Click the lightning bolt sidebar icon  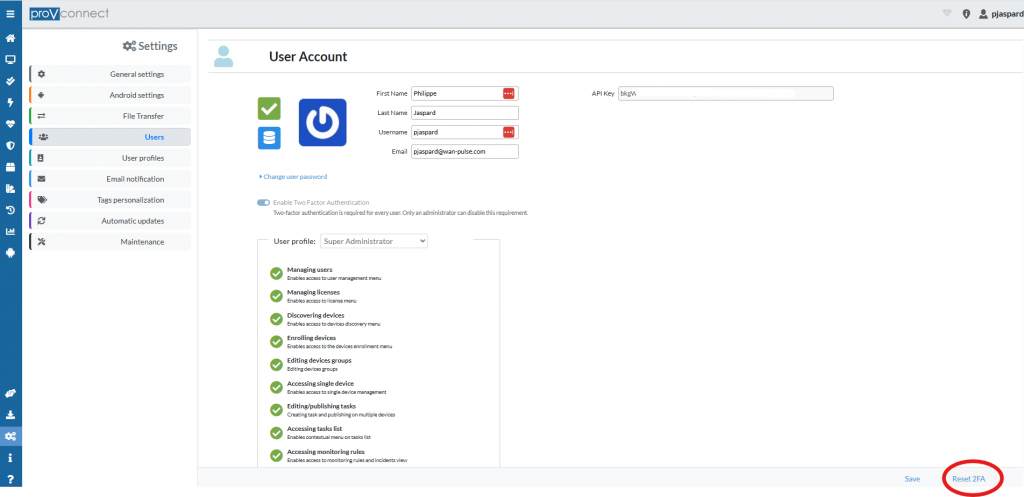coord(10,103)
